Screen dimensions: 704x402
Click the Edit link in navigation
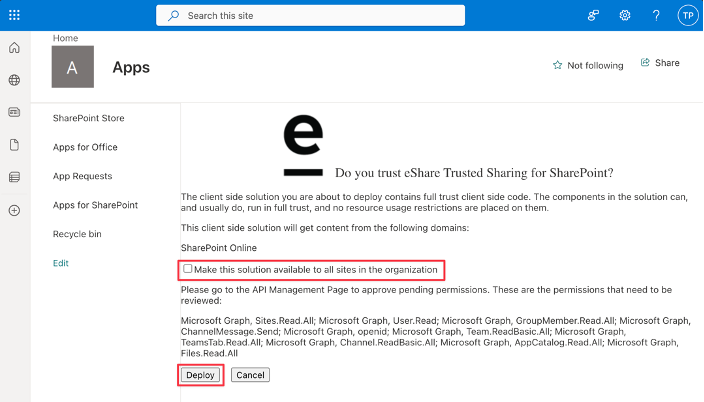click(61, 263)
